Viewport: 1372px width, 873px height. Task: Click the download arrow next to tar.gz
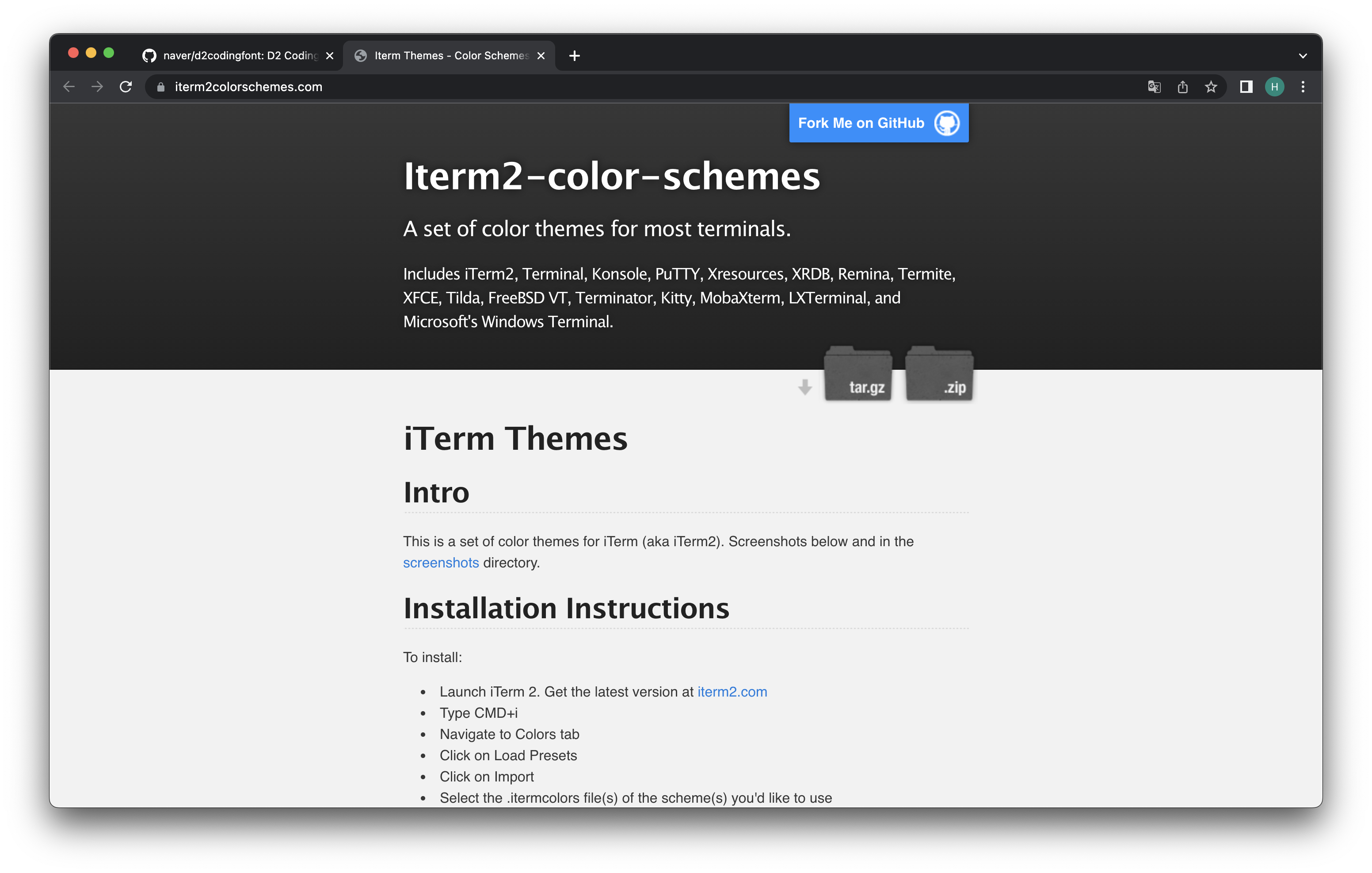click(x=804, y=387)
